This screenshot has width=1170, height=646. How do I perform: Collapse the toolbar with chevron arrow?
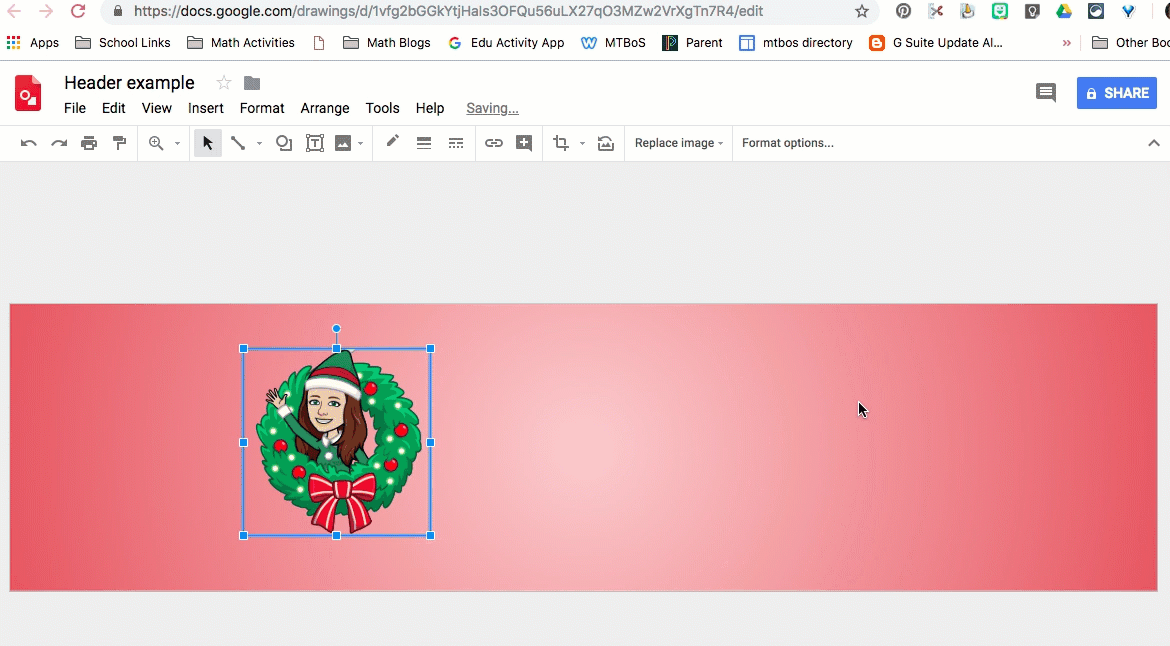click(1153, 143)
